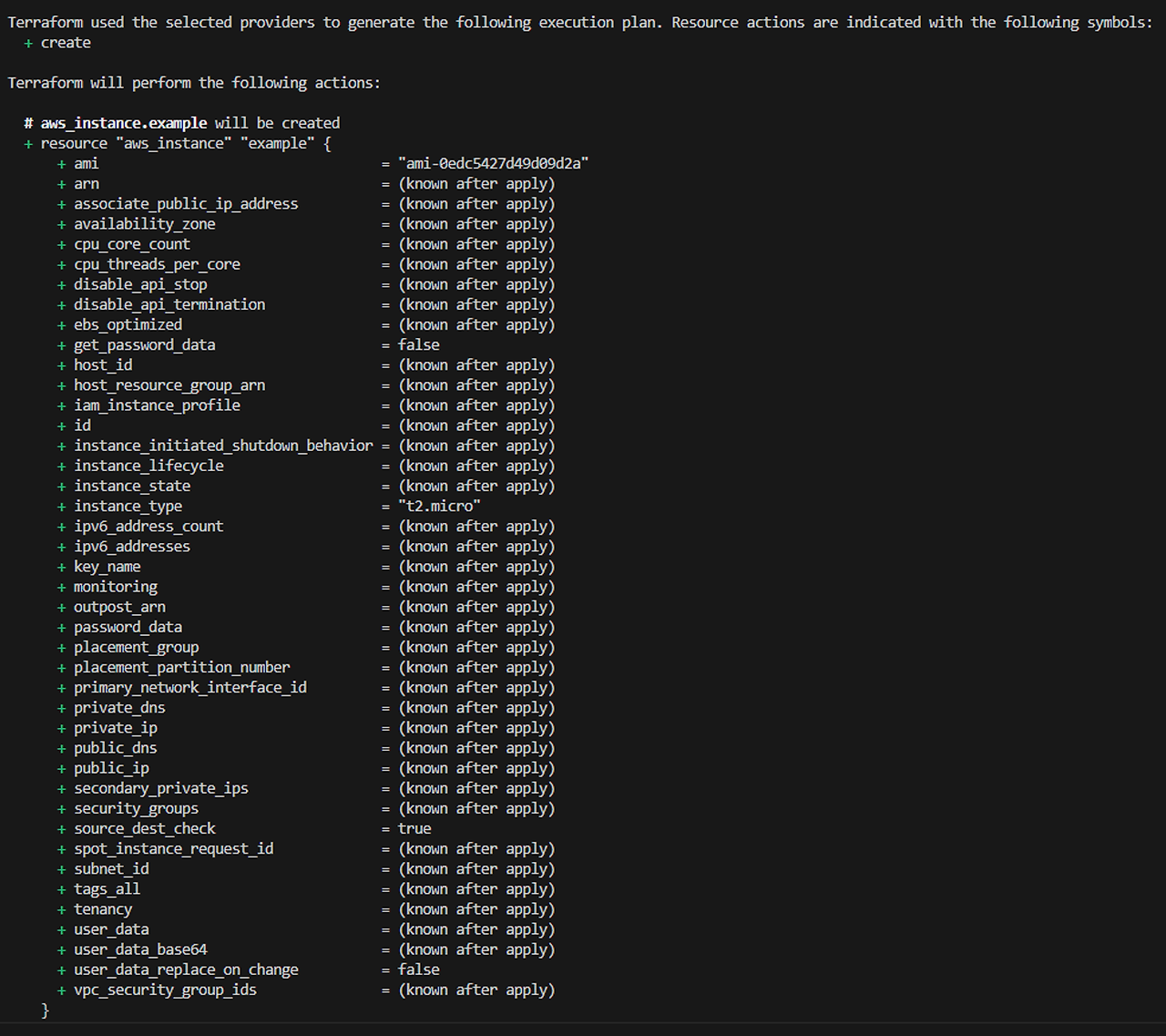Click the attribute name "arn"
This screenshot has height=1036, width=1166.
coord(87,183)
